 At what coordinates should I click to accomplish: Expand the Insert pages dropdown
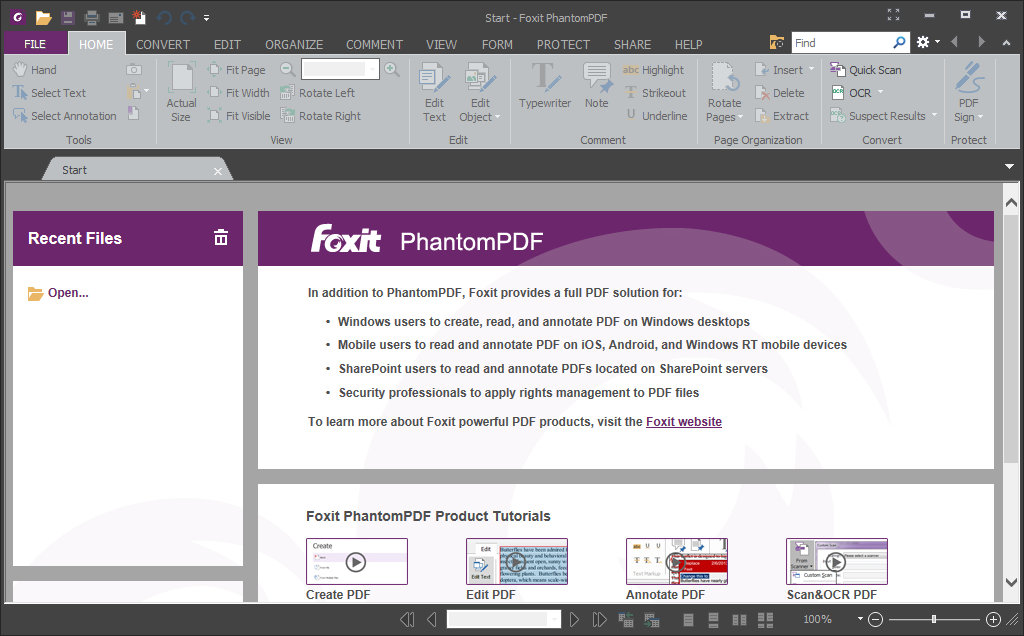pyautogui.click(x=812, y=69)
